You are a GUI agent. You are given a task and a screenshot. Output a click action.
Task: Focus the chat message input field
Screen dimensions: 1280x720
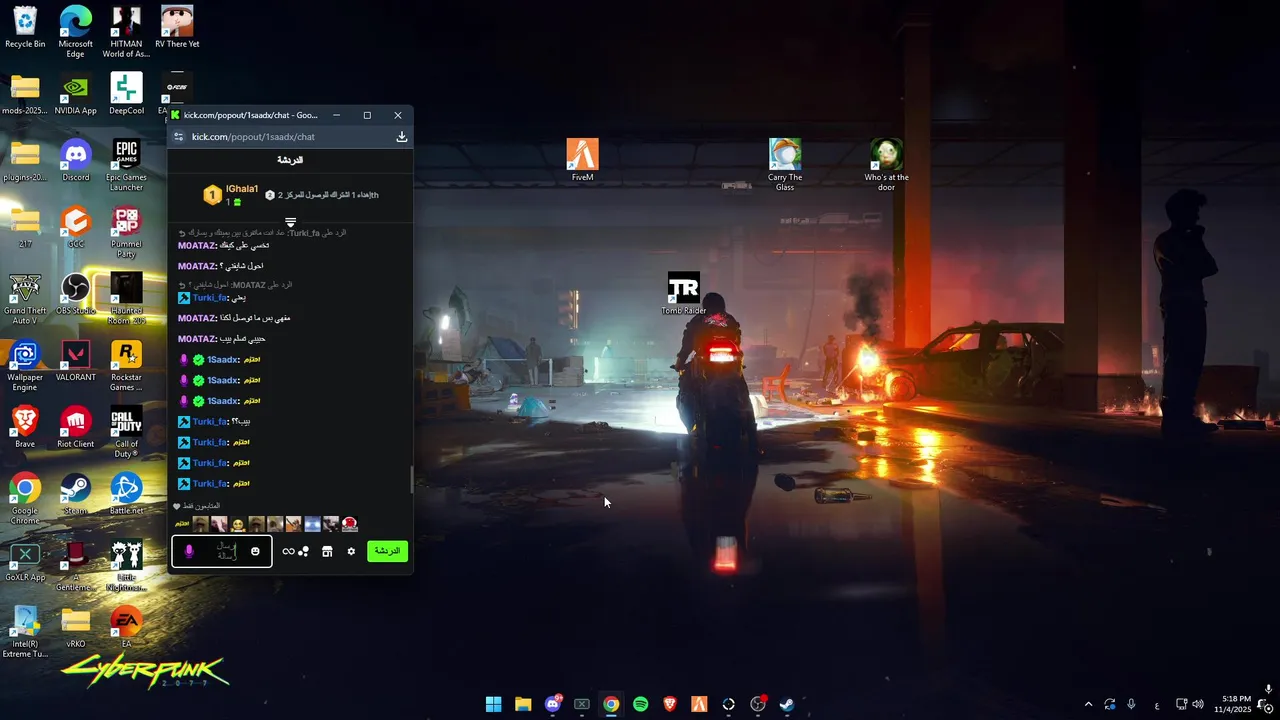222,551
